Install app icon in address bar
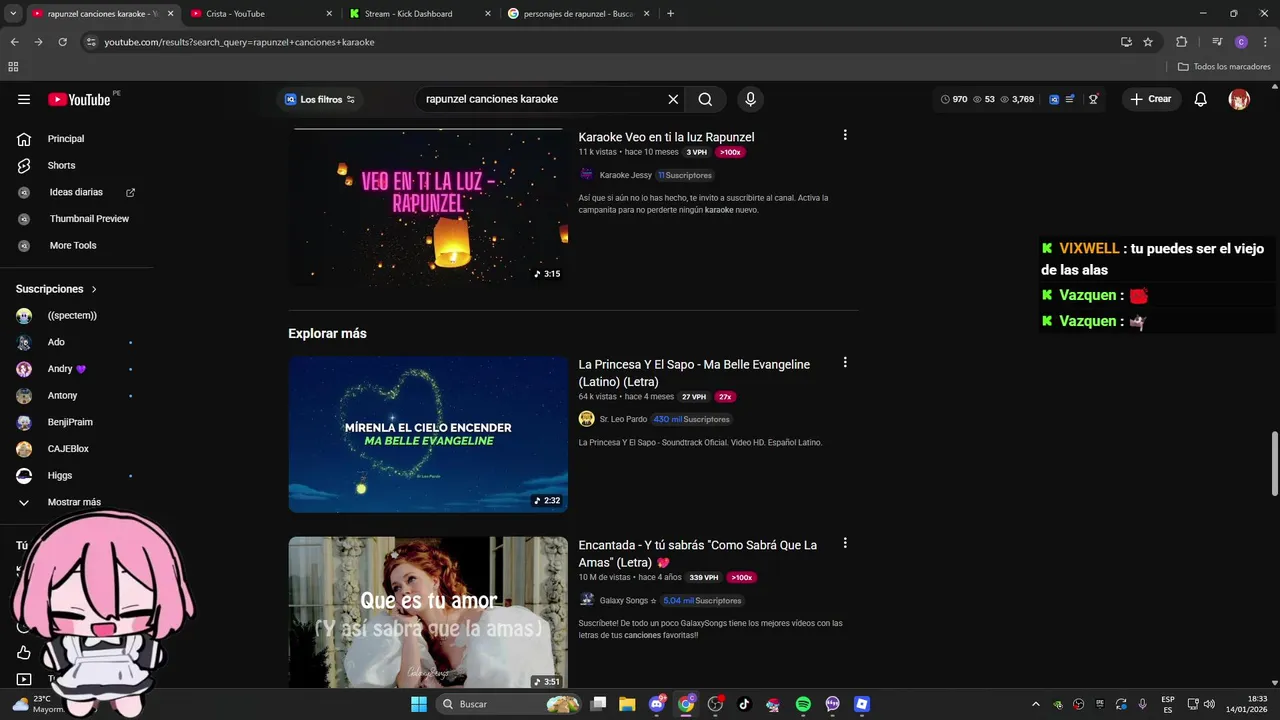1280x720 pixels. click(1126, 42)
